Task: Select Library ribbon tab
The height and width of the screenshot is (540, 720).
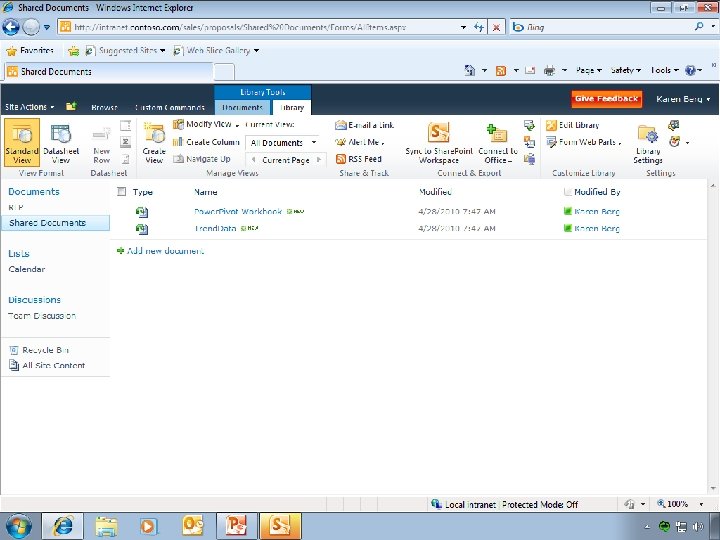Action: (292, 107)
